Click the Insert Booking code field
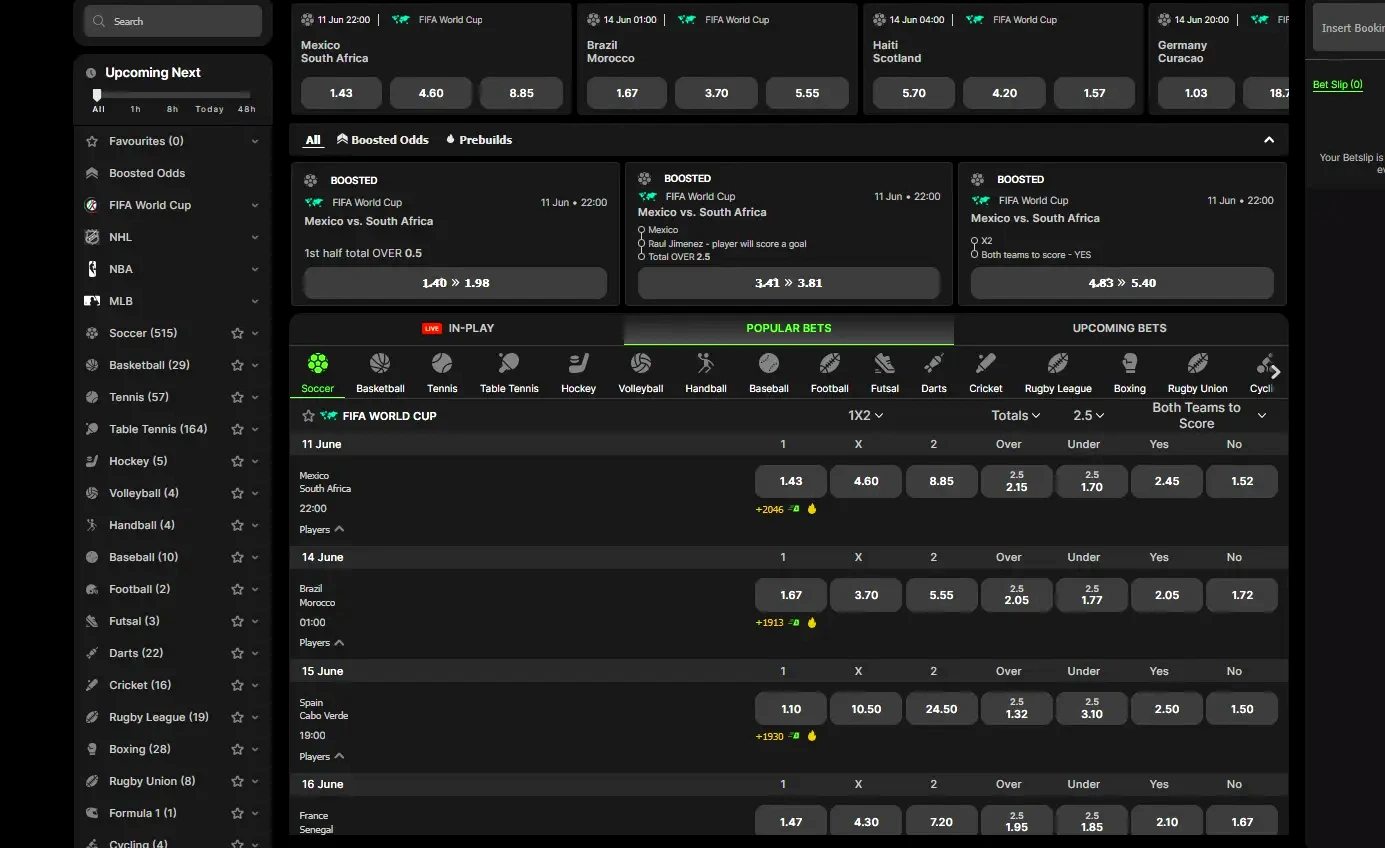 pyautogui.click(x=1349, y=27)
